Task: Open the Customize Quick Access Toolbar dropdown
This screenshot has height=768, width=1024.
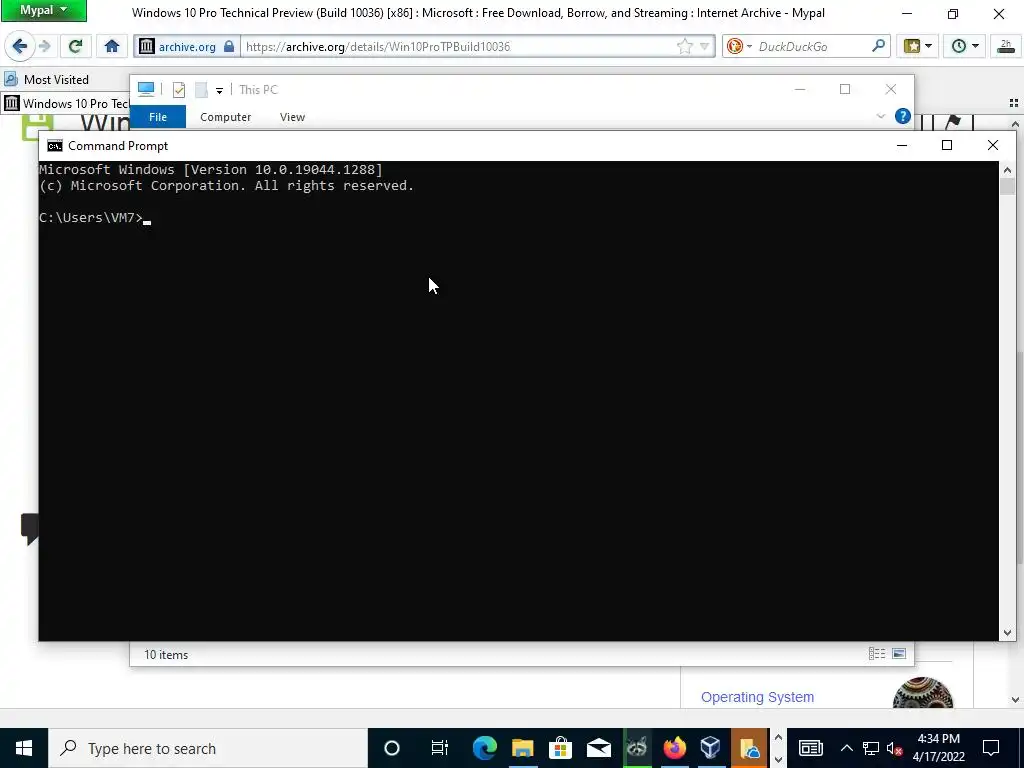Action: (219, 90)
